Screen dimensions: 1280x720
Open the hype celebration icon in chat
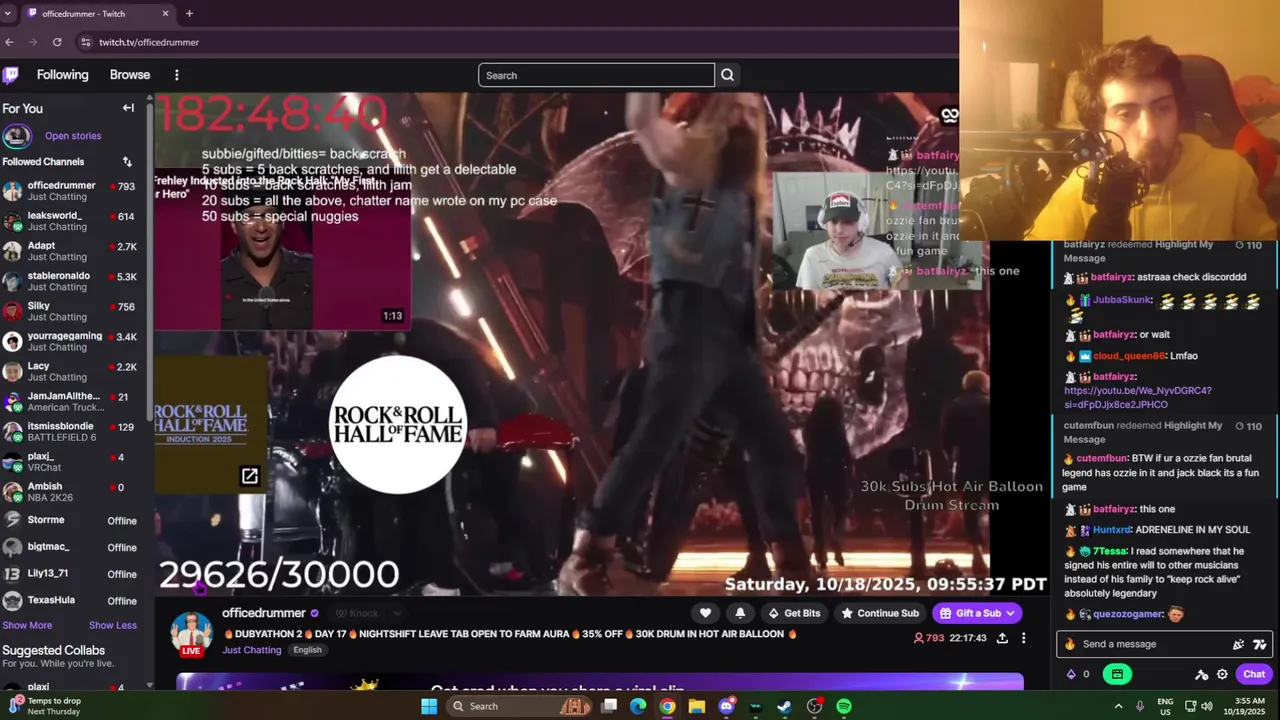pos(1239,645)
